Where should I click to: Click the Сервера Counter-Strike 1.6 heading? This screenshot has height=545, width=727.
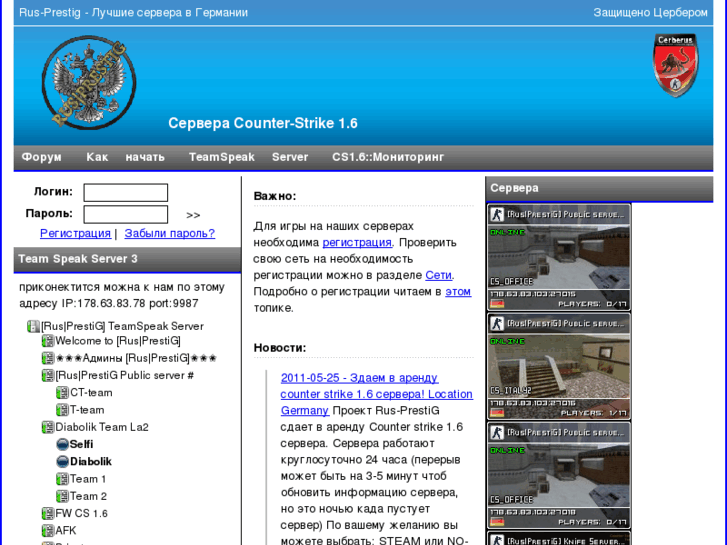(x=263, y=123)
